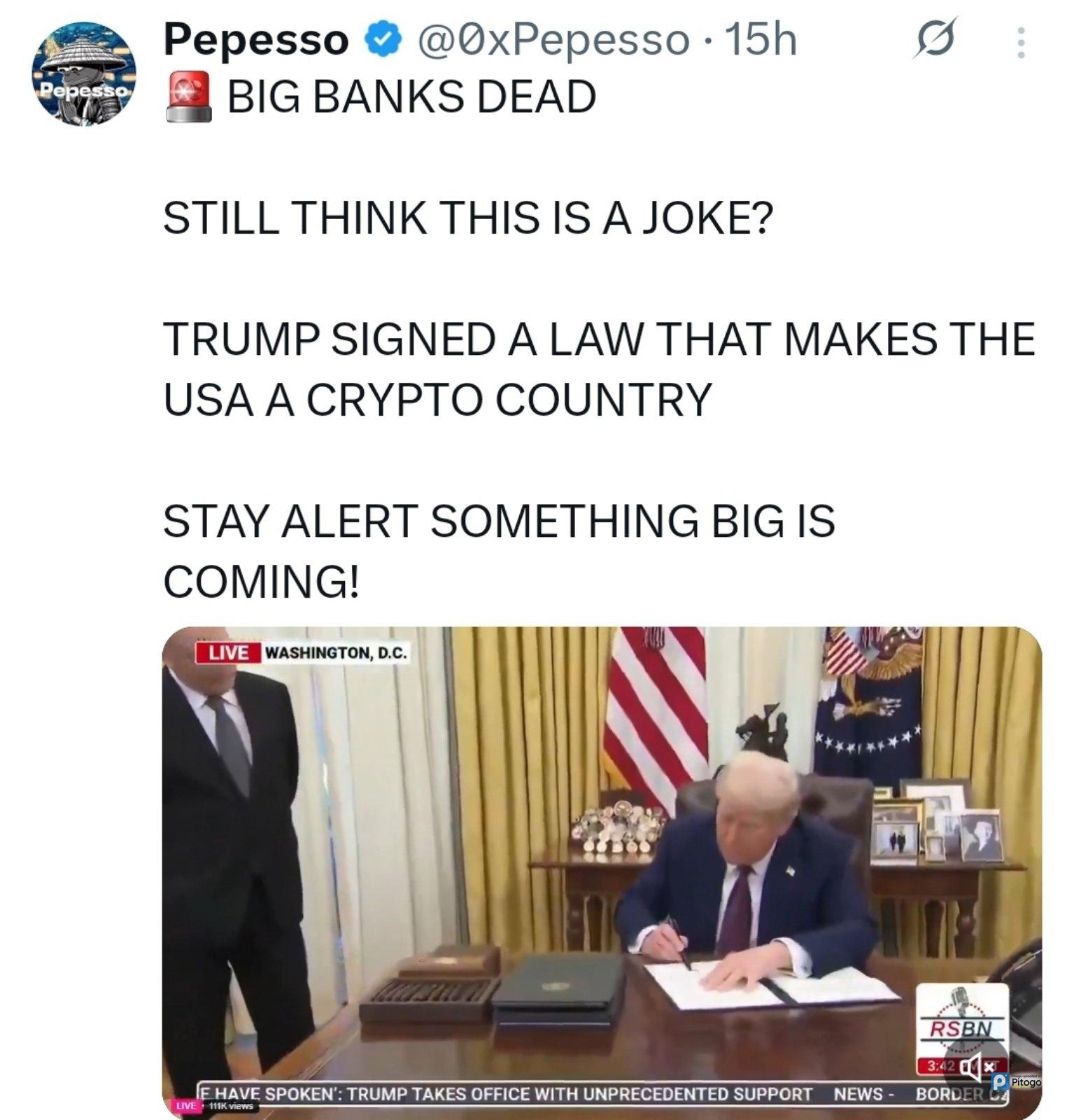The height and width of the screenshot is (1120, 1074).
Task: Open the three-dot more options menu
Action: coord(1021,43)
